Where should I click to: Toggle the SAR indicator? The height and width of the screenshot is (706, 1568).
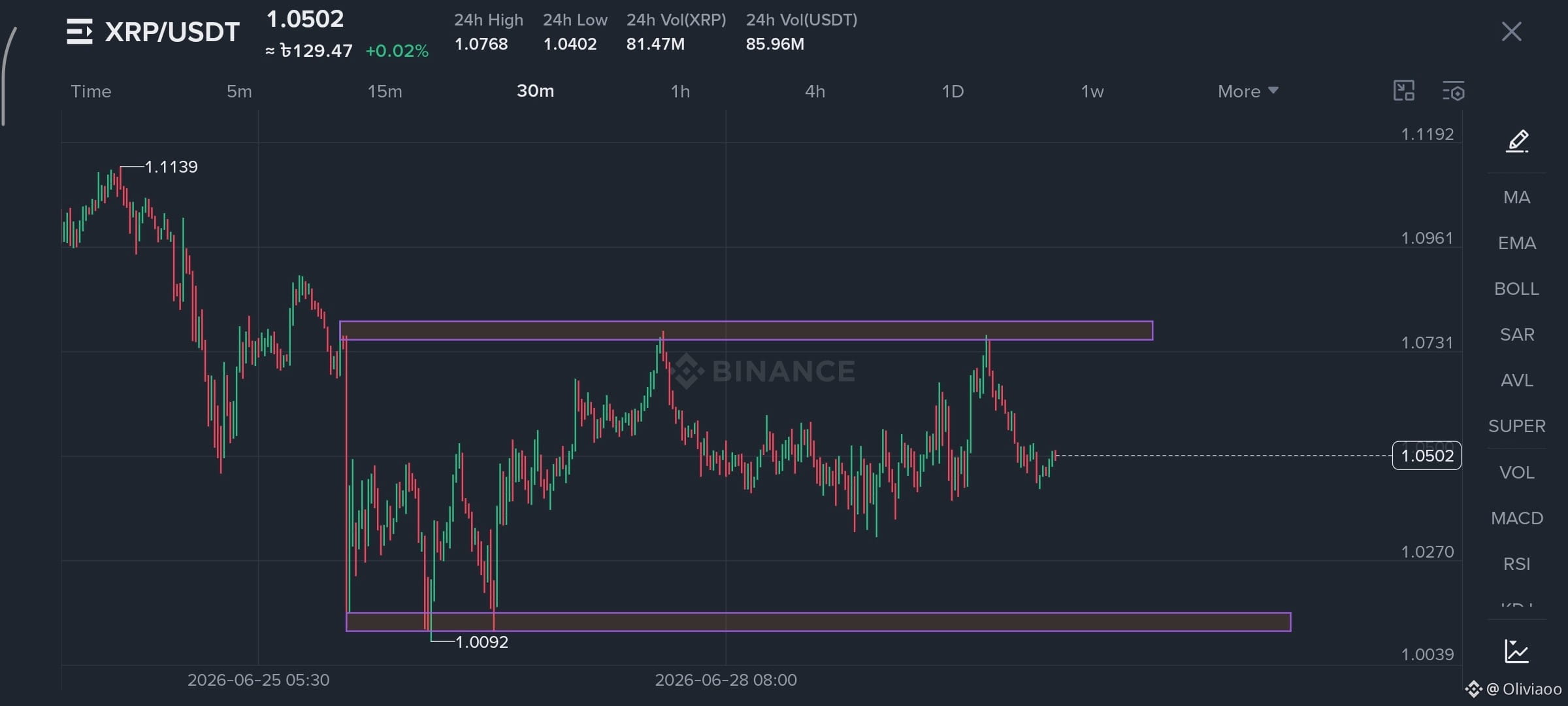click(1516, 335)
